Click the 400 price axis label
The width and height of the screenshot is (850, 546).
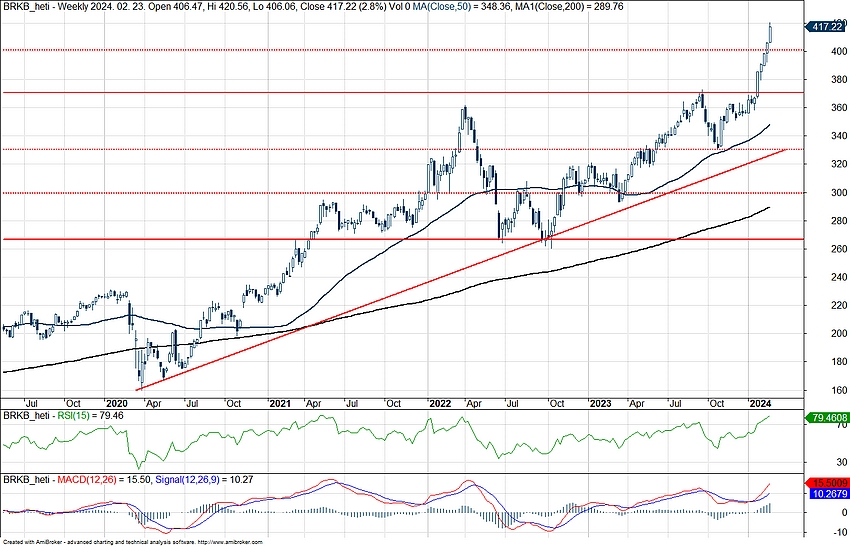coord(840,52)
